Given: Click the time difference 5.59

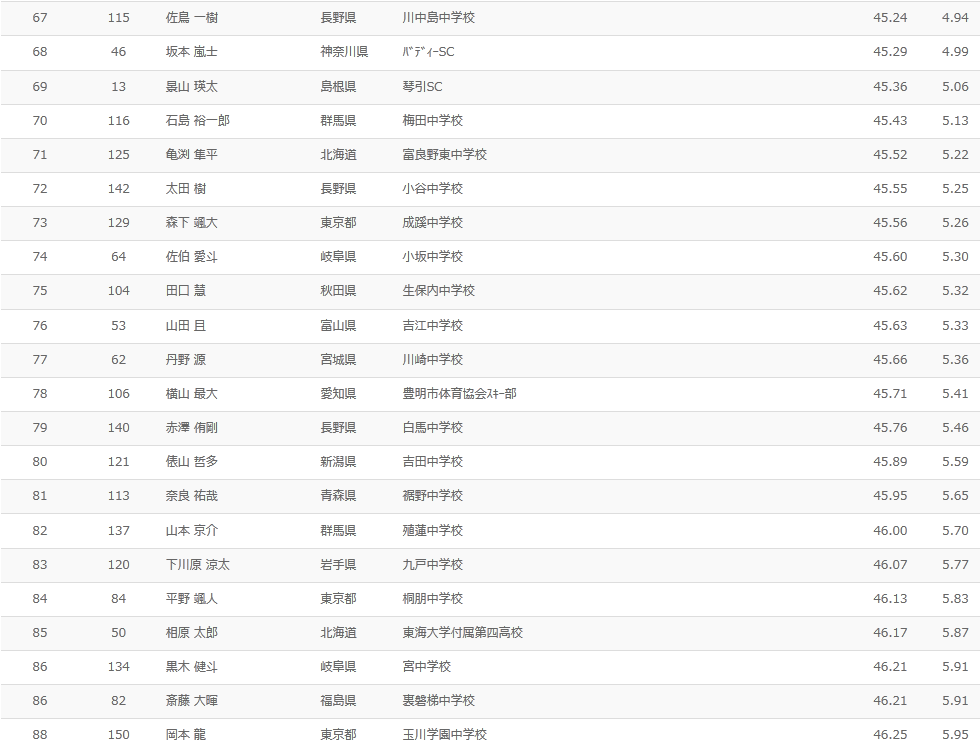Looking at the screenshot, I should tap(955, 462).
